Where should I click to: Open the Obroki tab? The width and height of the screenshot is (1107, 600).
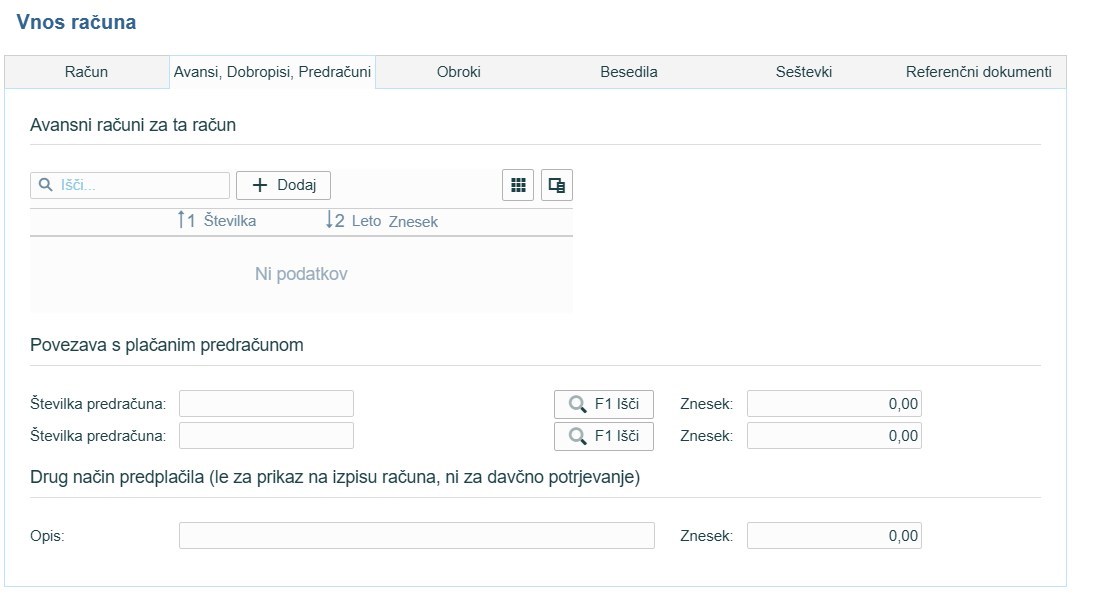coord(459,72)
